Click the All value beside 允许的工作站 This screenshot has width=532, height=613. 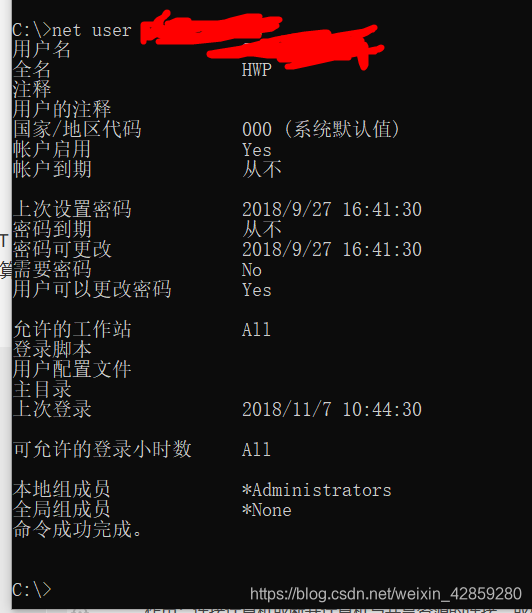[x=256, y=330]
